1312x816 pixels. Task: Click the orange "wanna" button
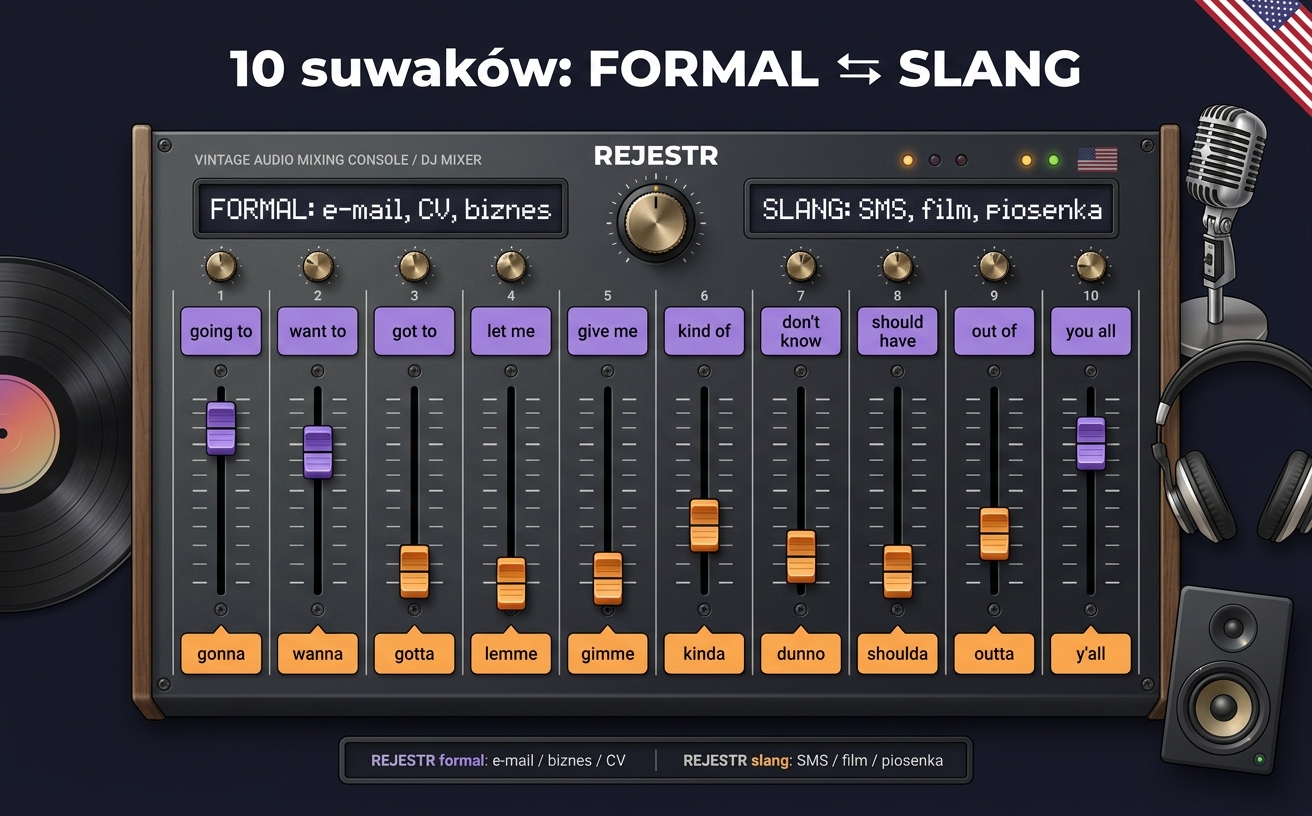click(x=318, y=653)
